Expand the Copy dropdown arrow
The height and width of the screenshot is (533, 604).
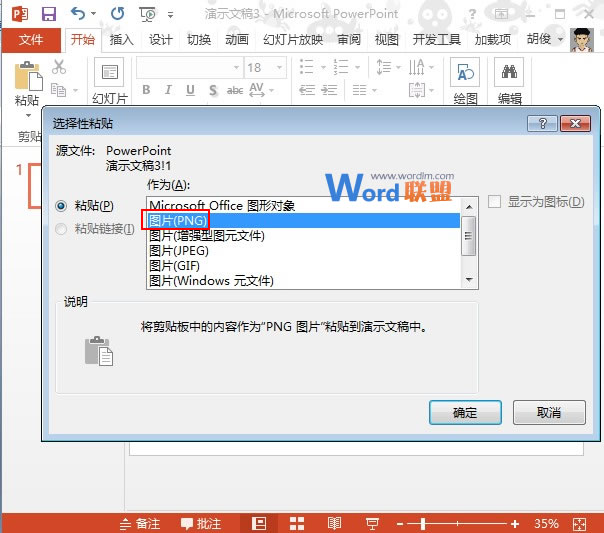75,91
